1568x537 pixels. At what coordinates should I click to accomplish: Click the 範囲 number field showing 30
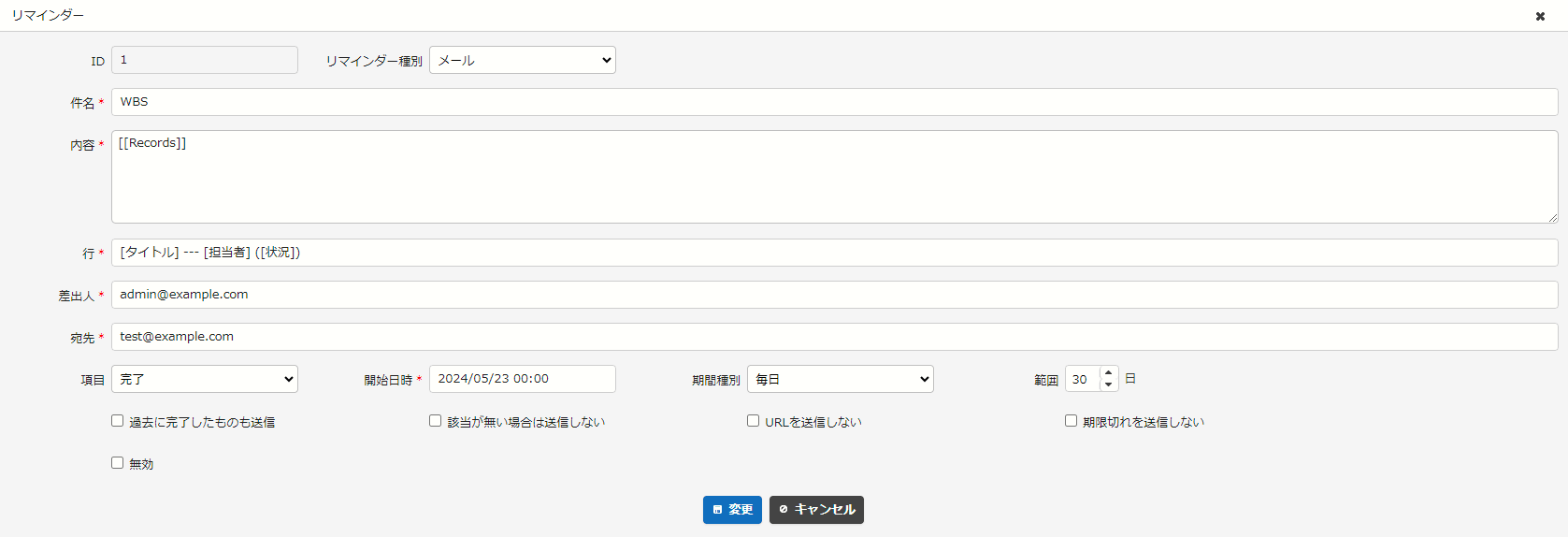click(x=1082, y=379)
